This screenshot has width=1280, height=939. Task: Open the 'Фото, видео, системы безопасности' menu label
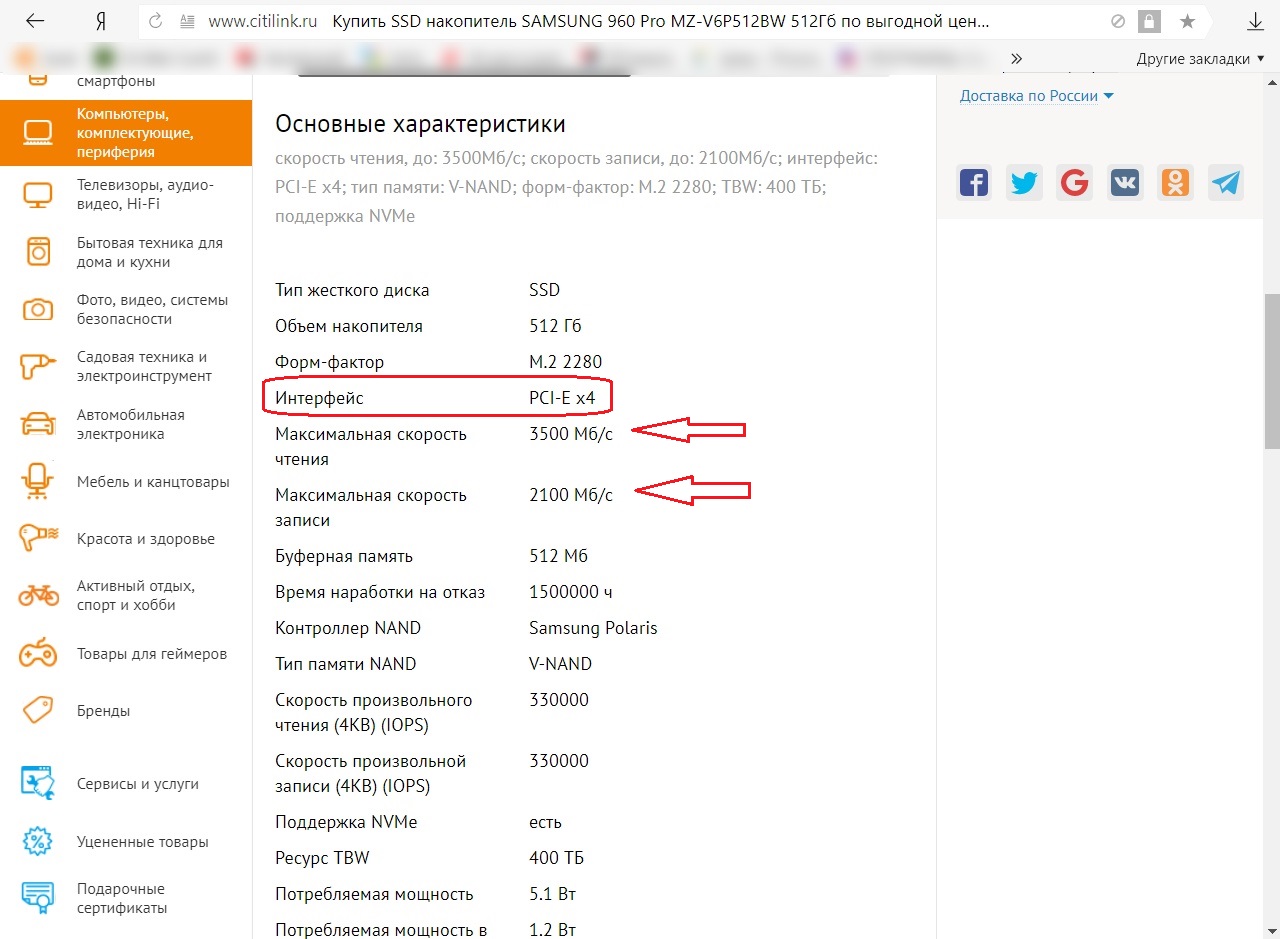point(152,310)
